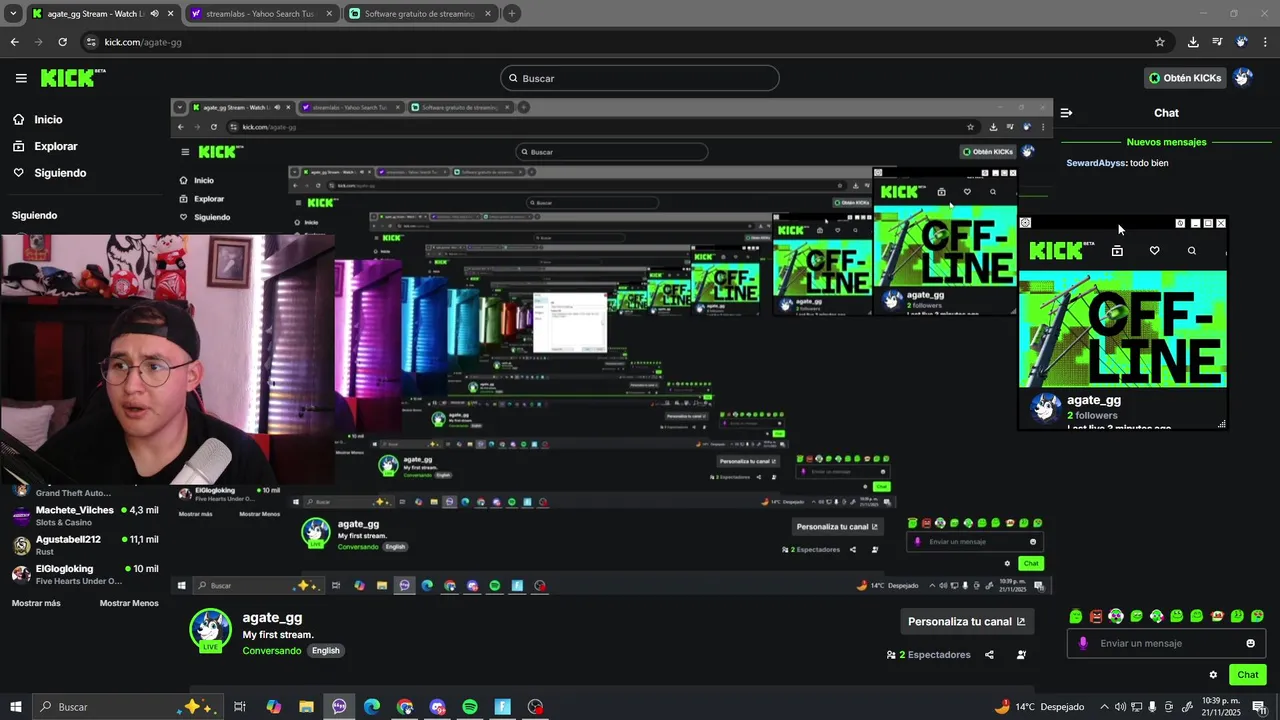Collapse the chat panel with arrow icon
1280x720 pixels.
point(1066,113)
